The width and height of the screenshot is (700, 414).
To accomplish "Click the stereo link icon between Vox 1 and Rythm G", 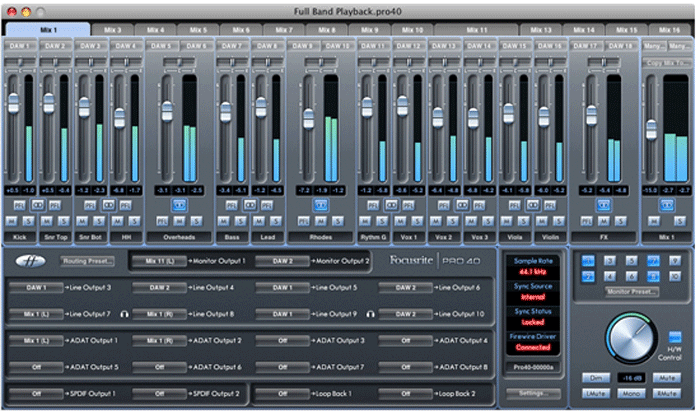I will click(x=391, y=203).
